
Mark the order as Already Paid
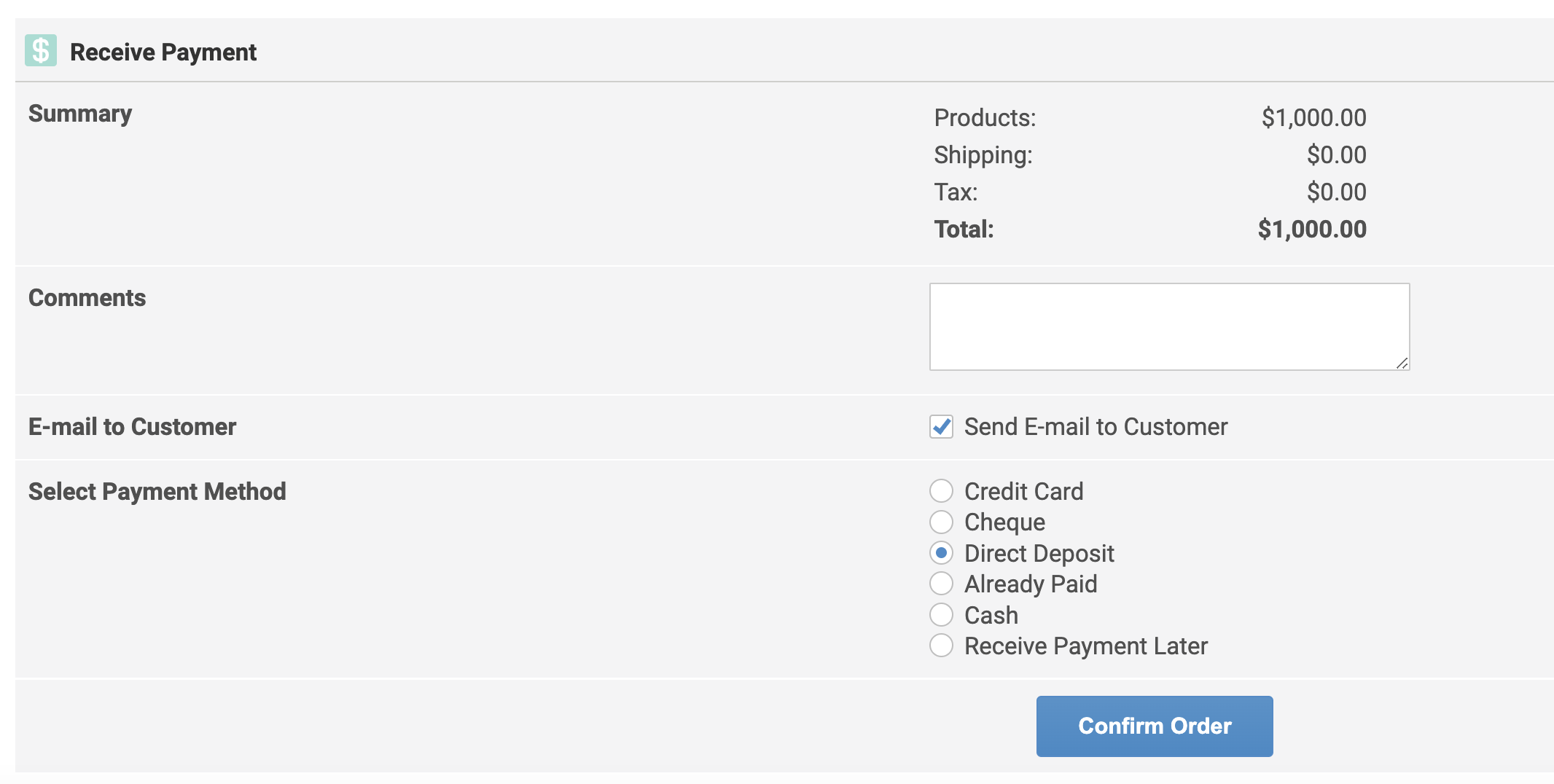(x=941, y=584)
